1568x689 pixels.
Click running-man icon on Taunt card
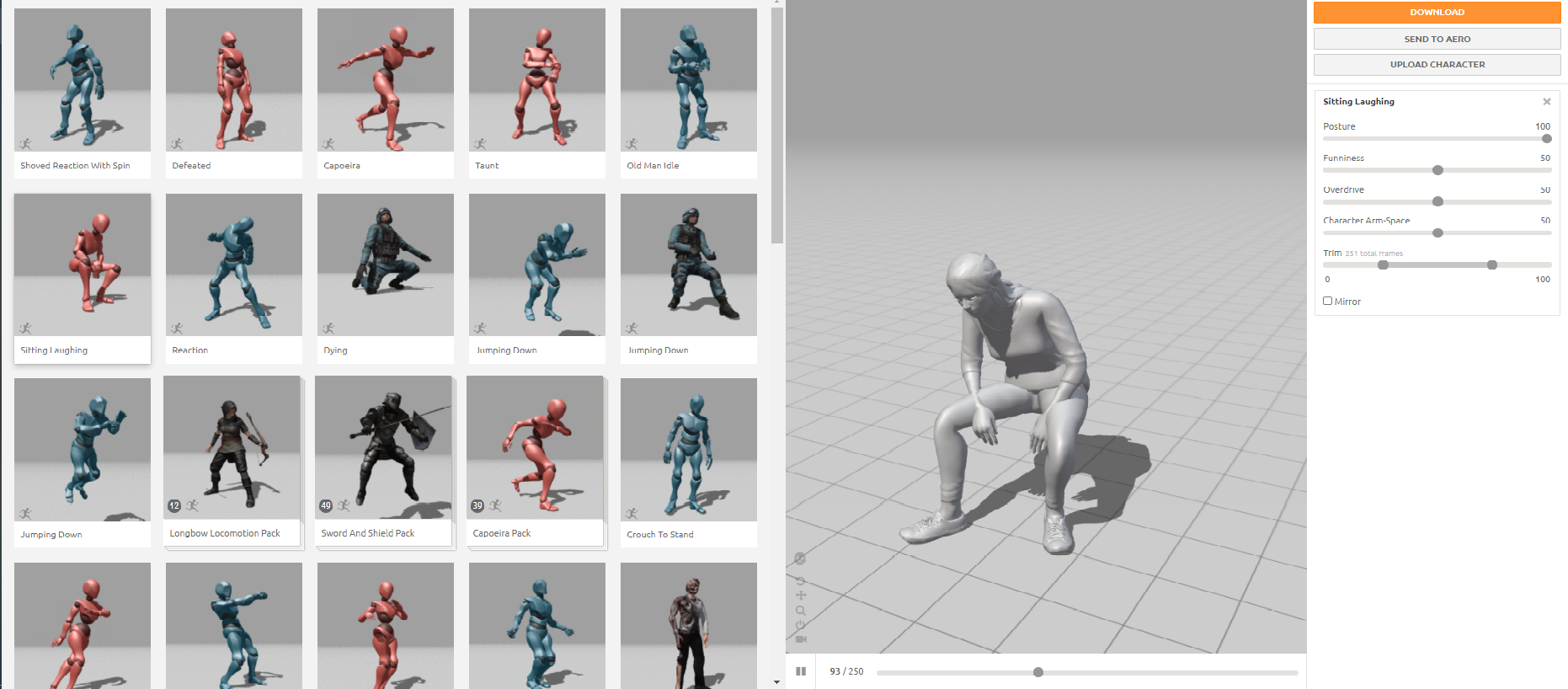point(480,144)
